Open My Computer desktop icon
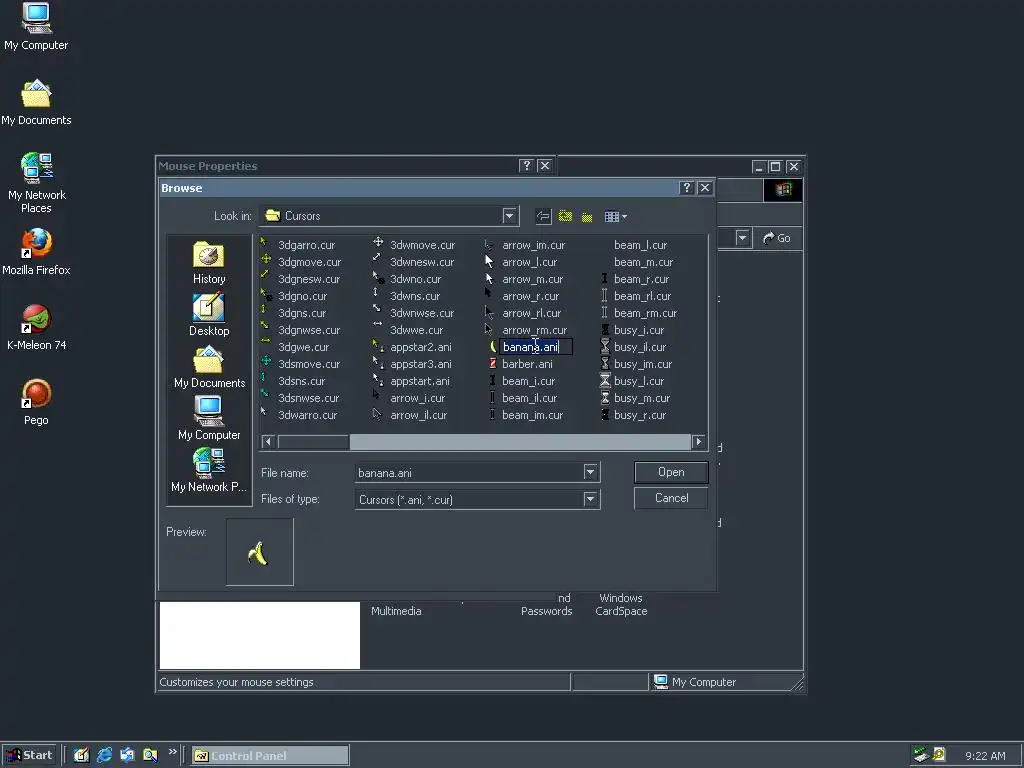 [36, 26]
